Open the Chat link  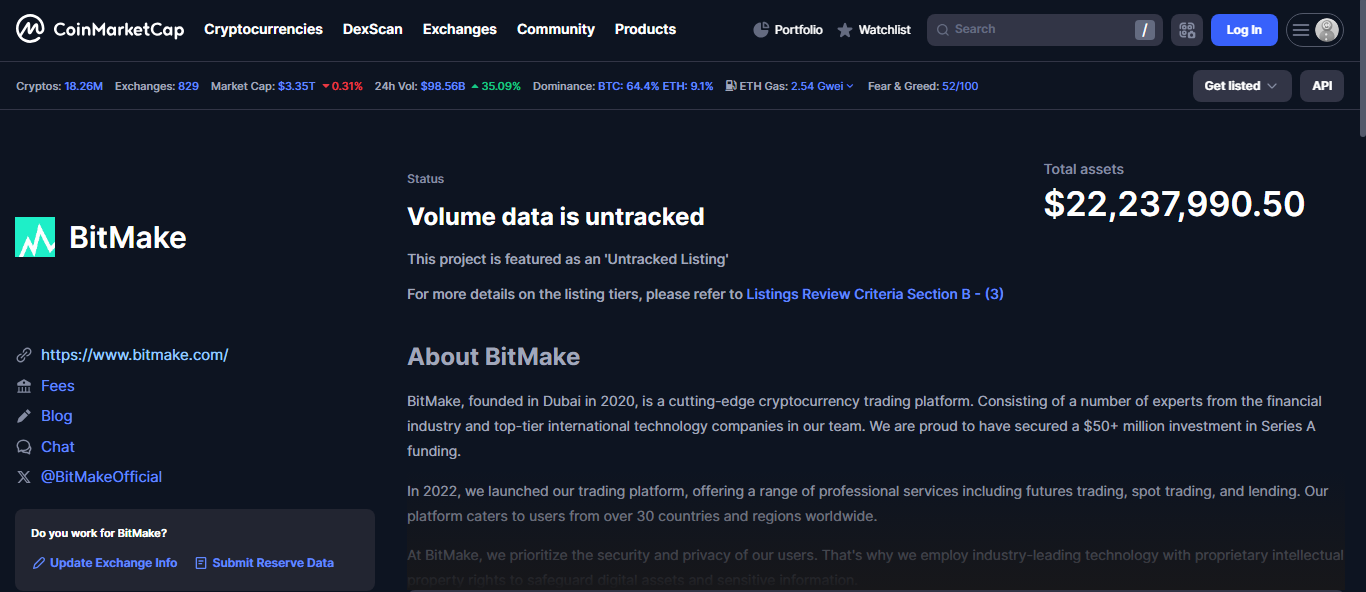pos(58,447)
